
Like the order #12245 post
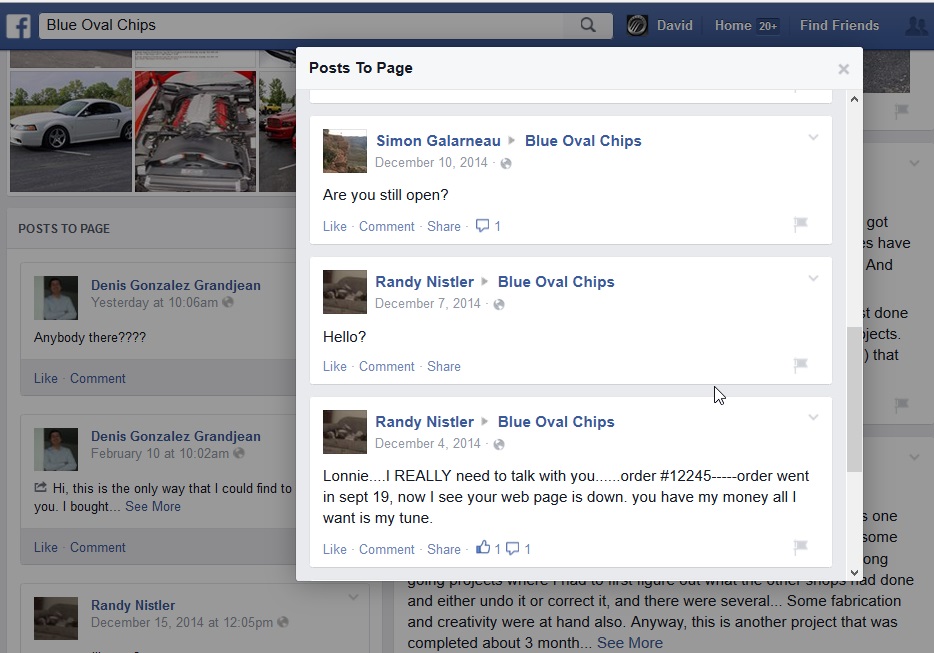tap(335, 549)
